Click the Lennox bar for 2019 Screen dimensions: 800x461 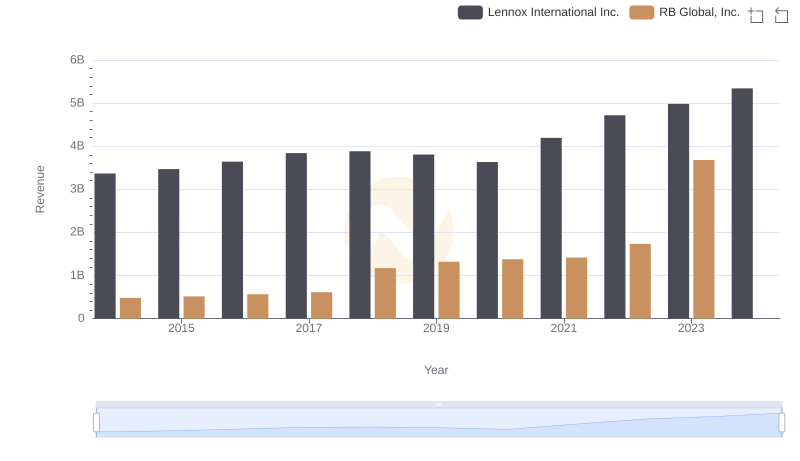(x=423, y=237)
